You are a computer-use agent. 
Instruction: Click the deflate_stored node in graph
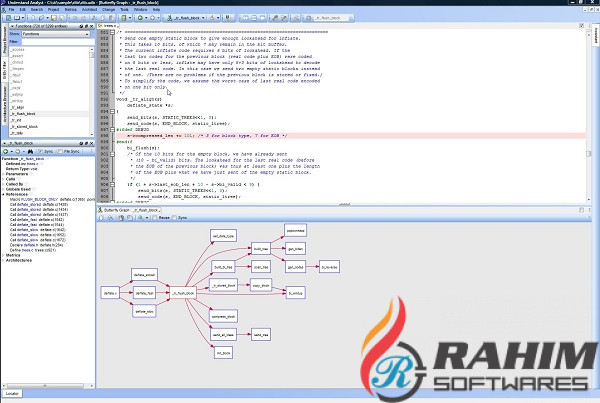(144, 275)
